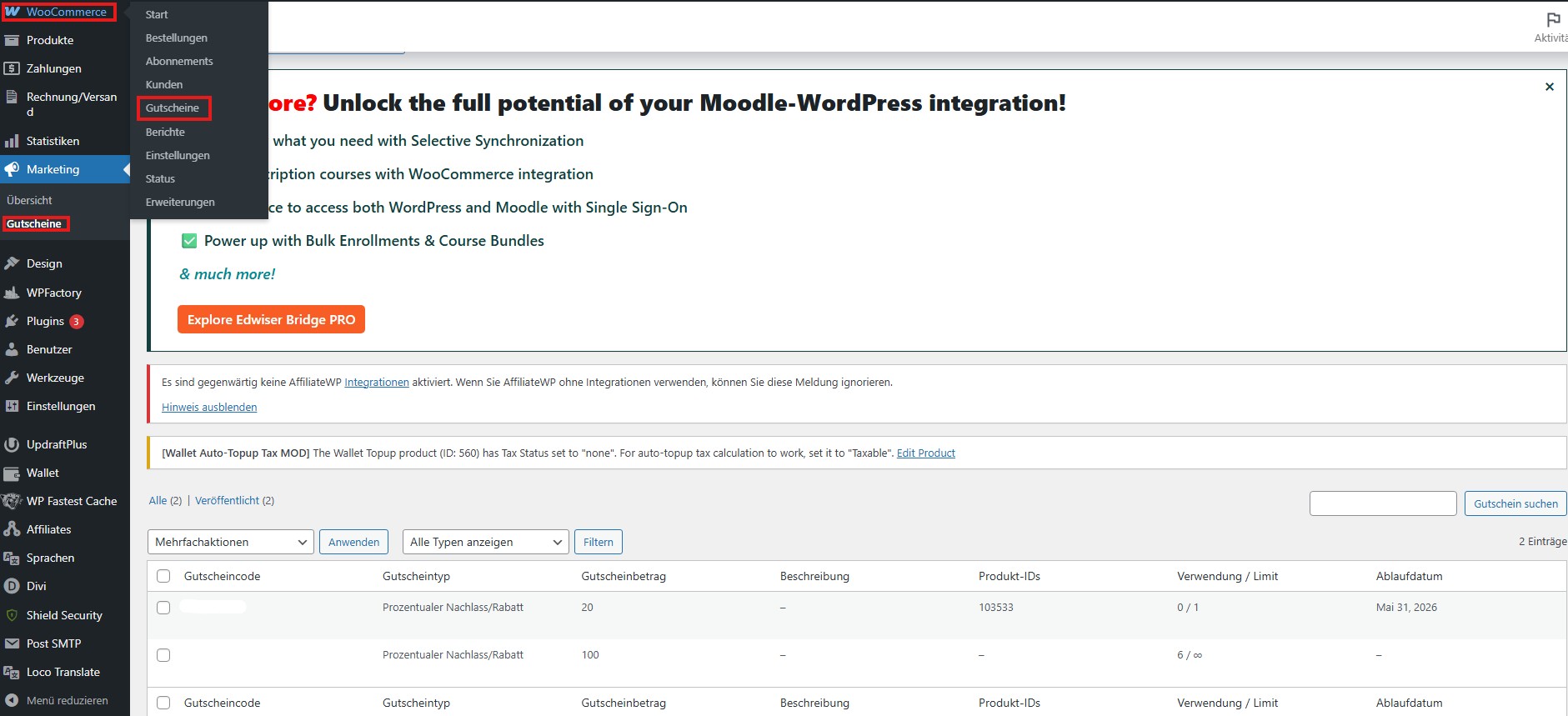This screenshot has width=1568, height=716.
Task: Click Ablaufdatum value Mai 31, 2026
Action: 1406,608
